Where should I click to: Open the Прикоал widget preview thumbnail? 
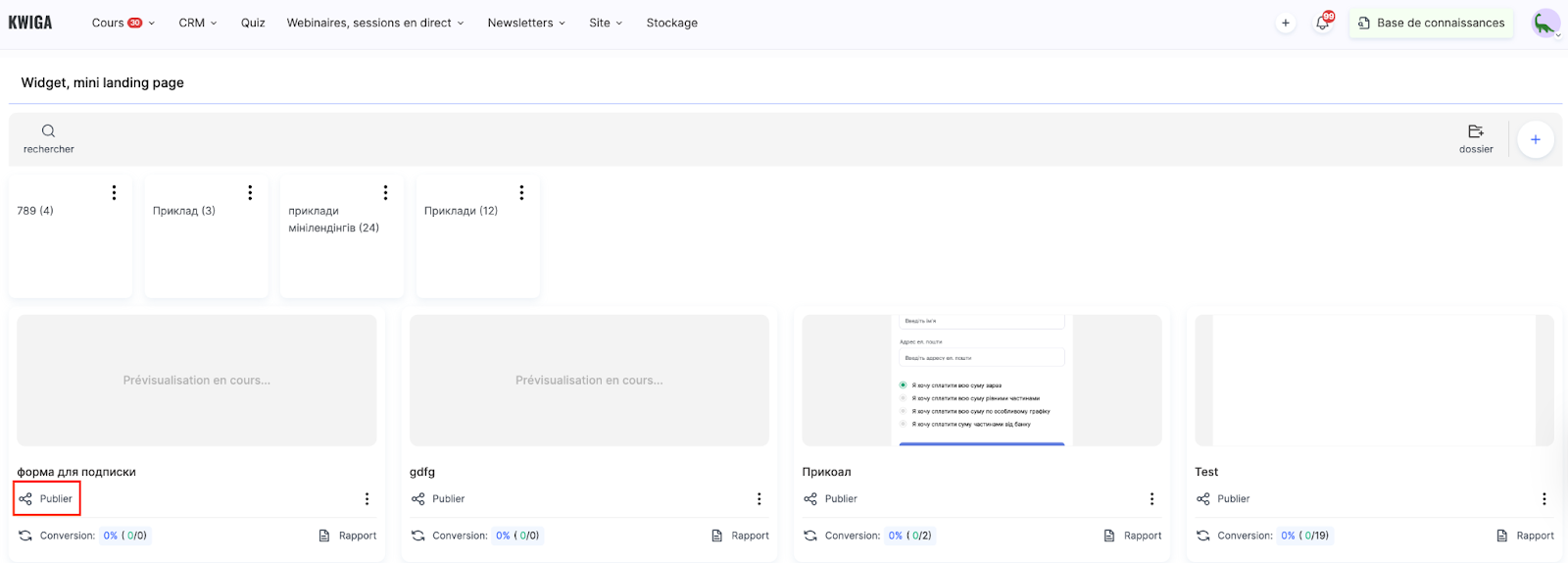click(981, 381)
